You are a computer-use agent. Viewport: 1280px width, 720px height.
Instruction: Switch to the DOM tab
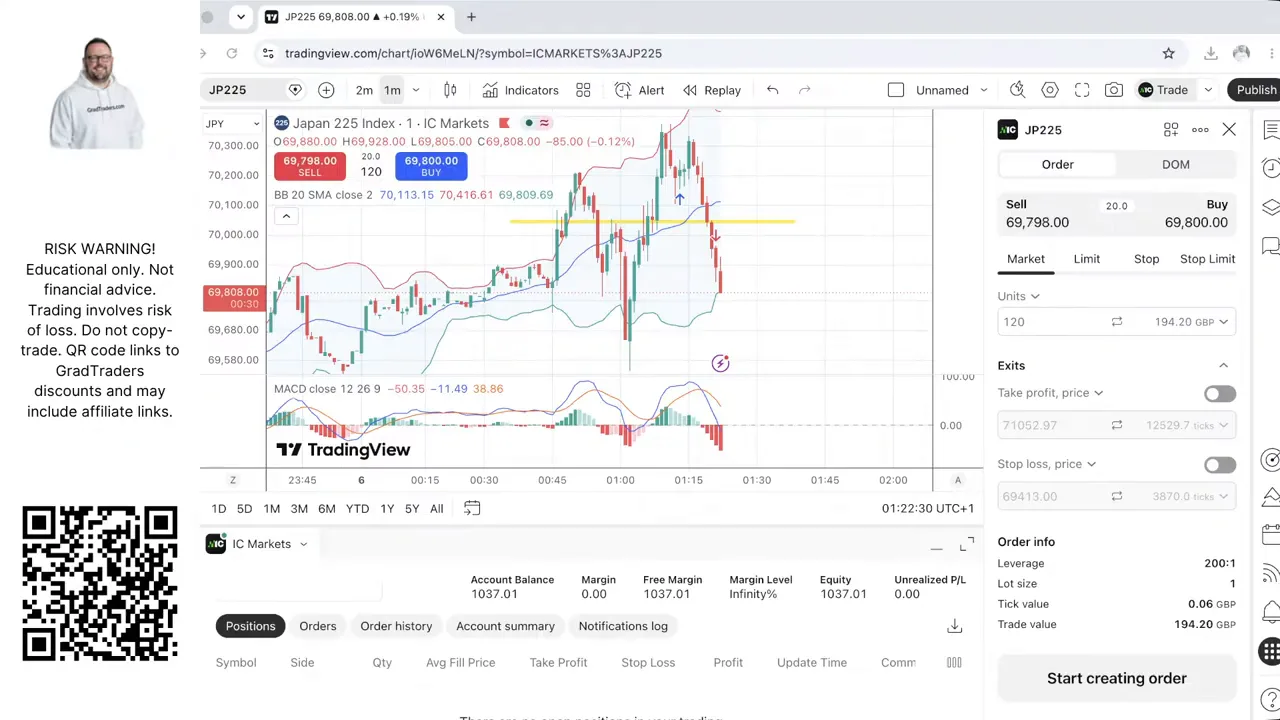[x=1176, y=165]
